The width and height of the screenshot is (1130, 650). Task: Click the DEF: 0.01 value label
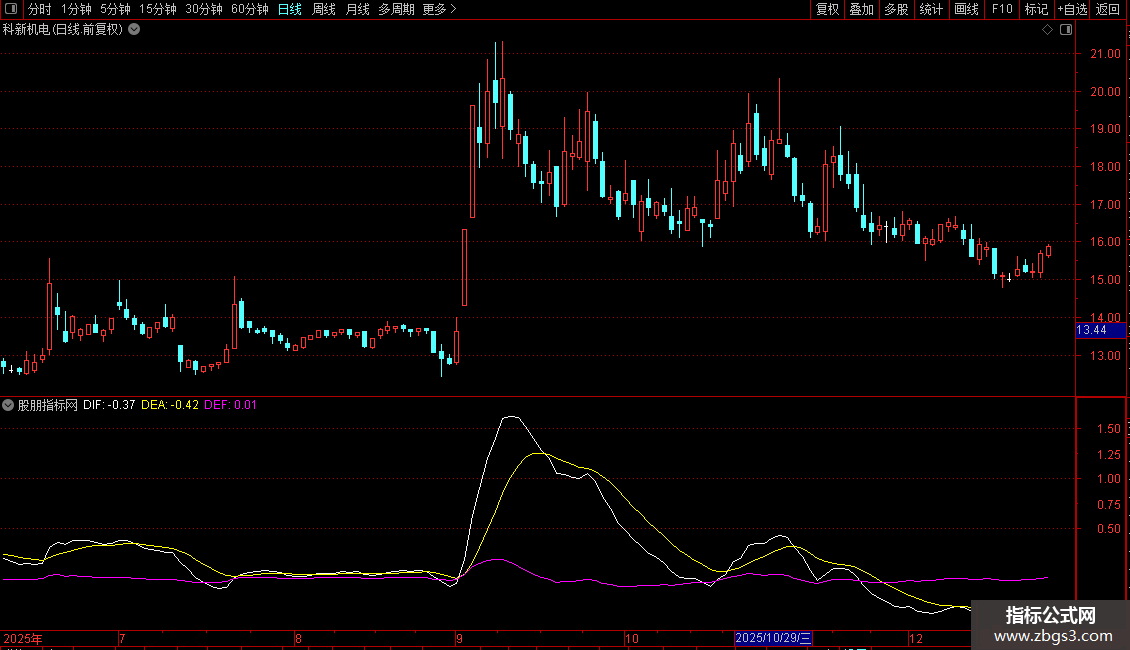pyautogui.click(x=230, y=405)
